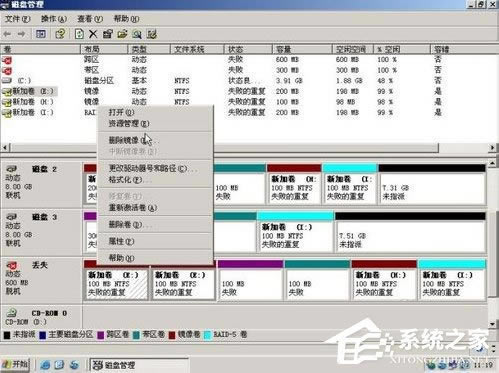Click the 7.31 GB unallocated block on Disk 2
Screen dimensions: 499x373
[432, 188]
